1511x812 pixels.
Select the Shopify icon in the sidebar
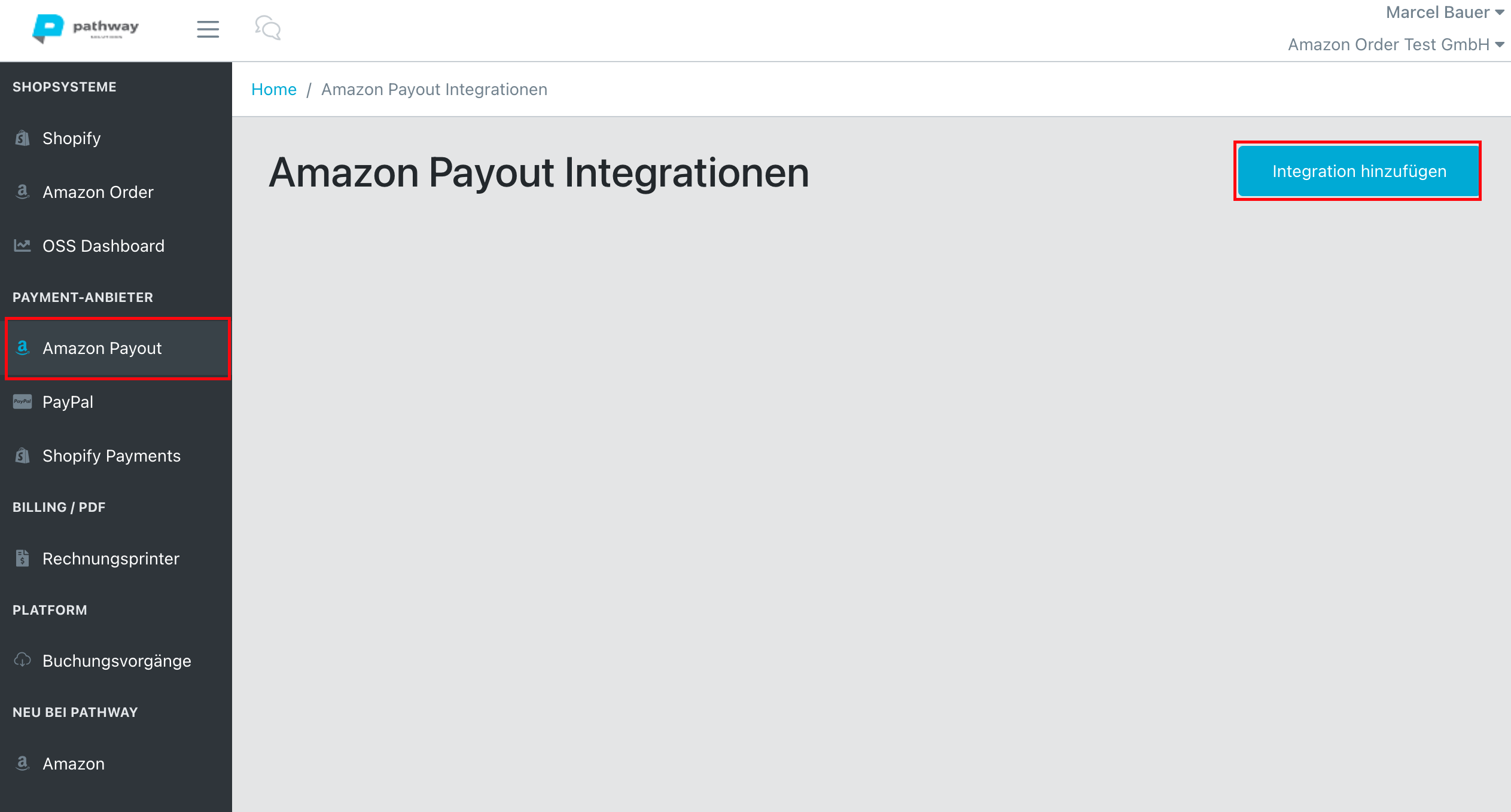(22, 138)
